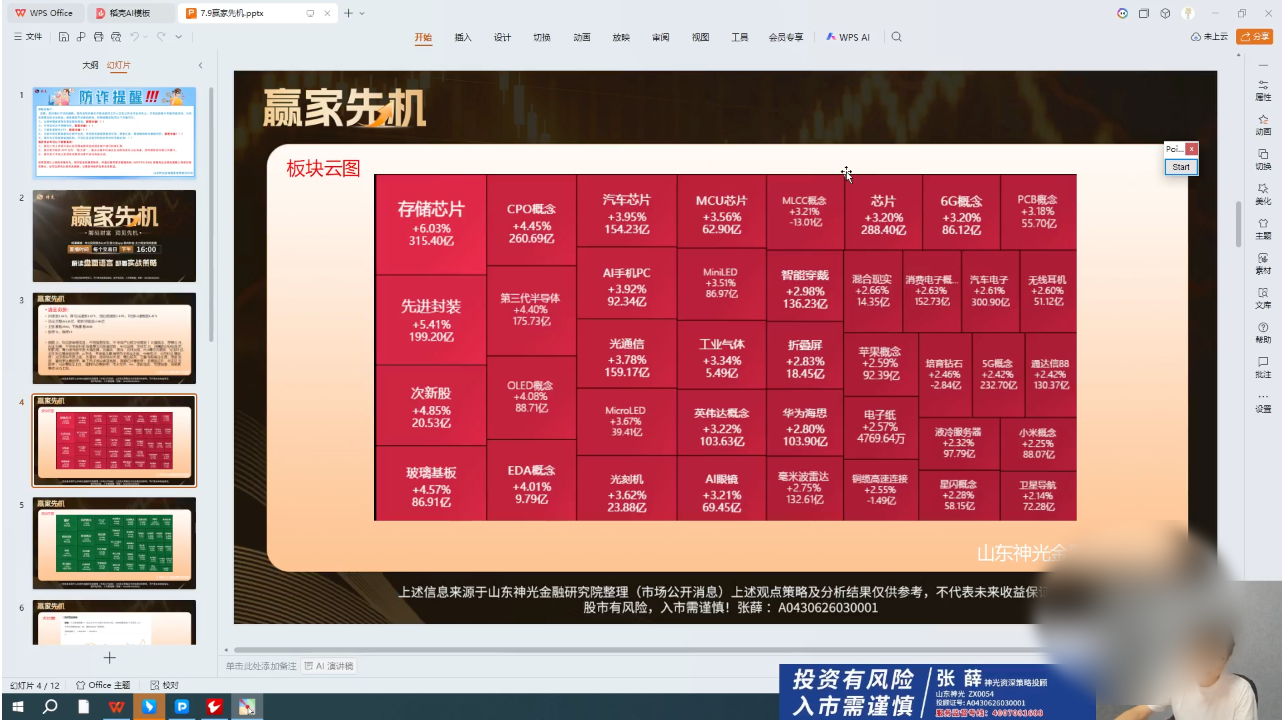The image size is (1284, 720).
Task: Open the 批注 comments panel
Action: coord(1263,367)
